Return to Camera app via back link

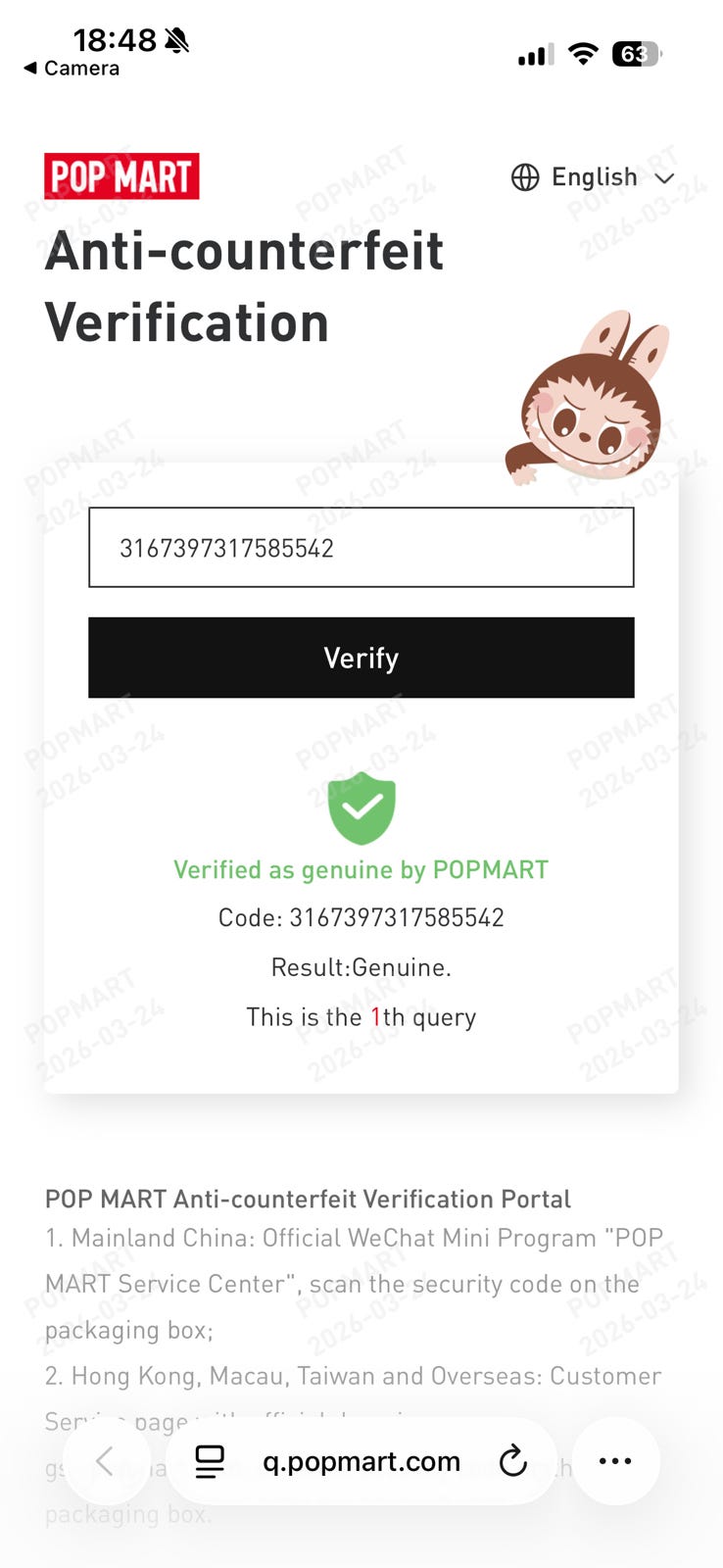(72, 69)
